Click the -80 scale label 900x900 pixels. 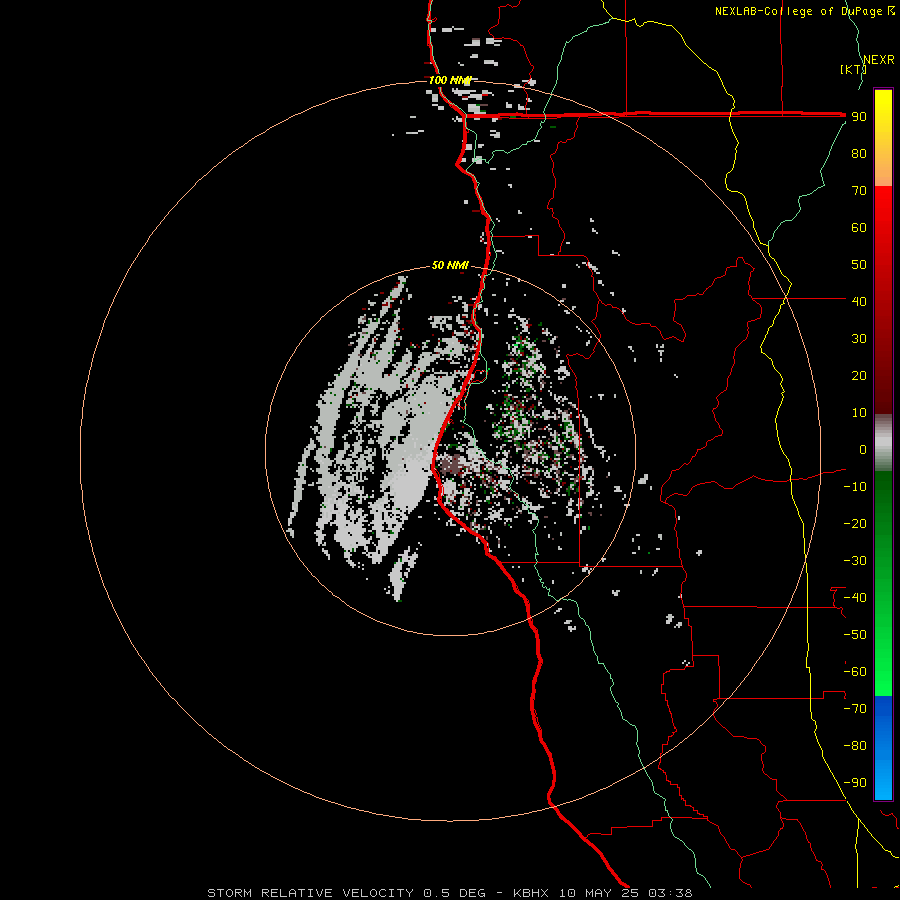pyautogui.click(x=855, y=746)
